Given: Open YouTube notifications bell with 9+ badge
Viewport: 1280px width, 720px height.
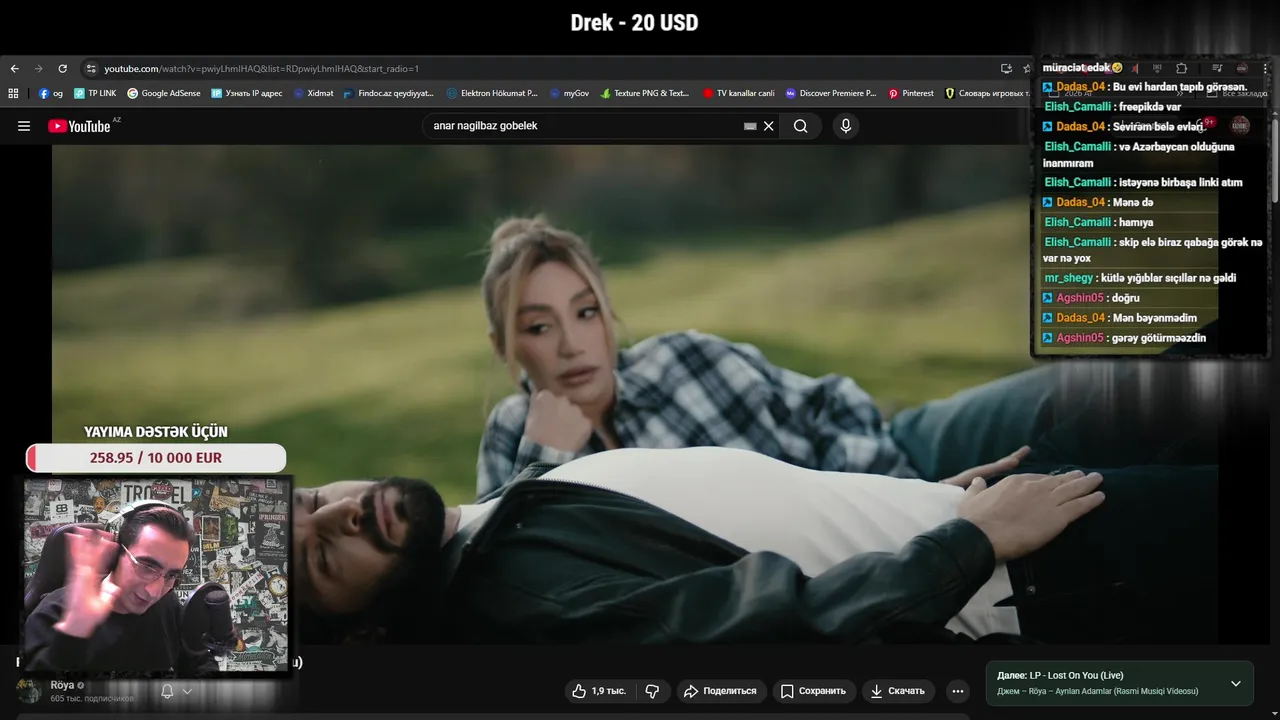Looking at the screenshot, I should (x=1204, y=125).
